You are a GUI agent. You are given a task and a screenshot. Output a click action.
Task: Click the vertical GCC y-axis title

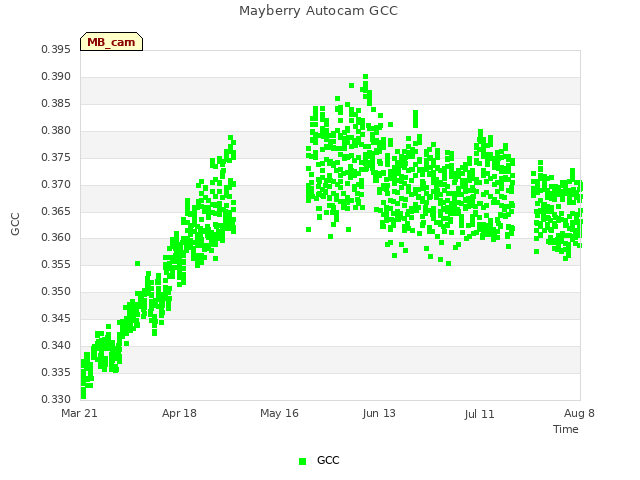(x=15, y=224)
